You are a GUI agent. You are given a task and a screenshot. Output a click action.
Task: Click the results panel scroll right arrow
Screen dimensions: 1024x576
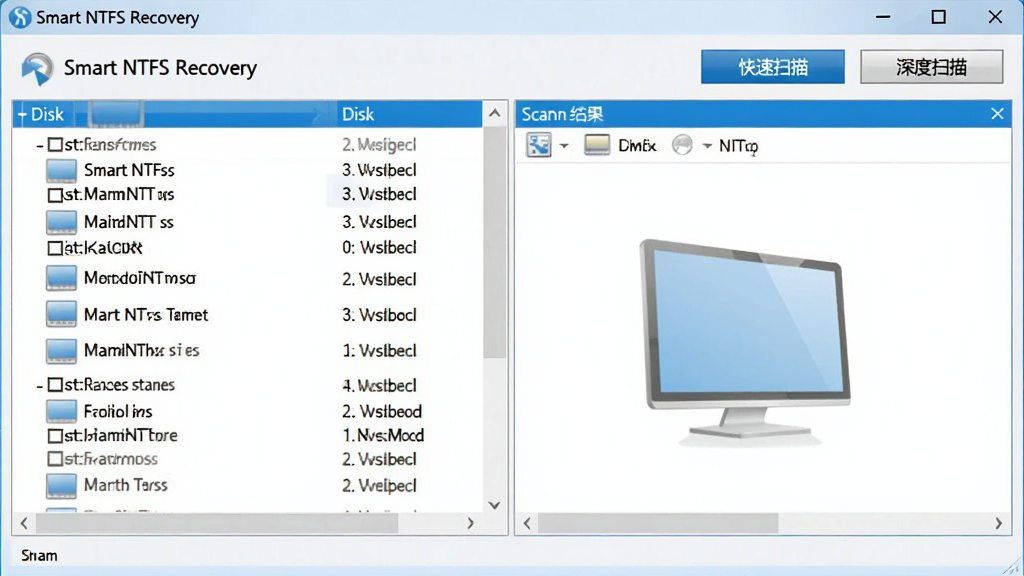coord(998,523)
